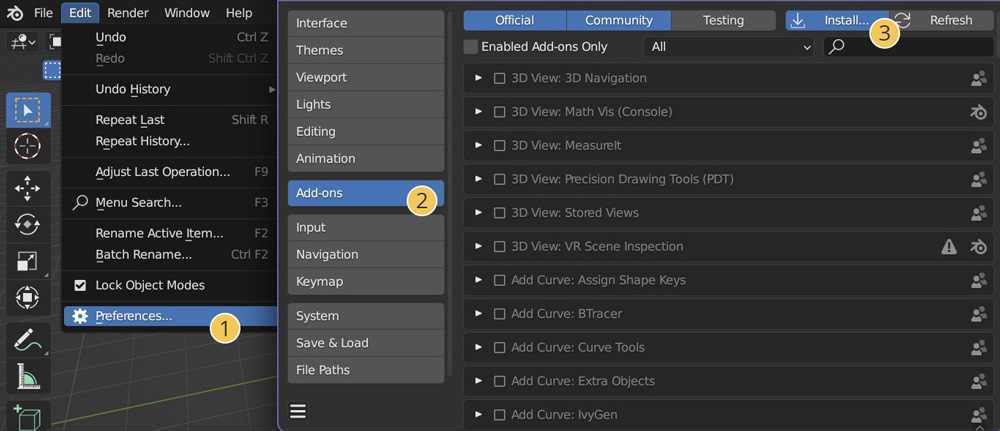
Task: Toggle Lock Object Modes checkbox
Action: (x=80, y=285)
